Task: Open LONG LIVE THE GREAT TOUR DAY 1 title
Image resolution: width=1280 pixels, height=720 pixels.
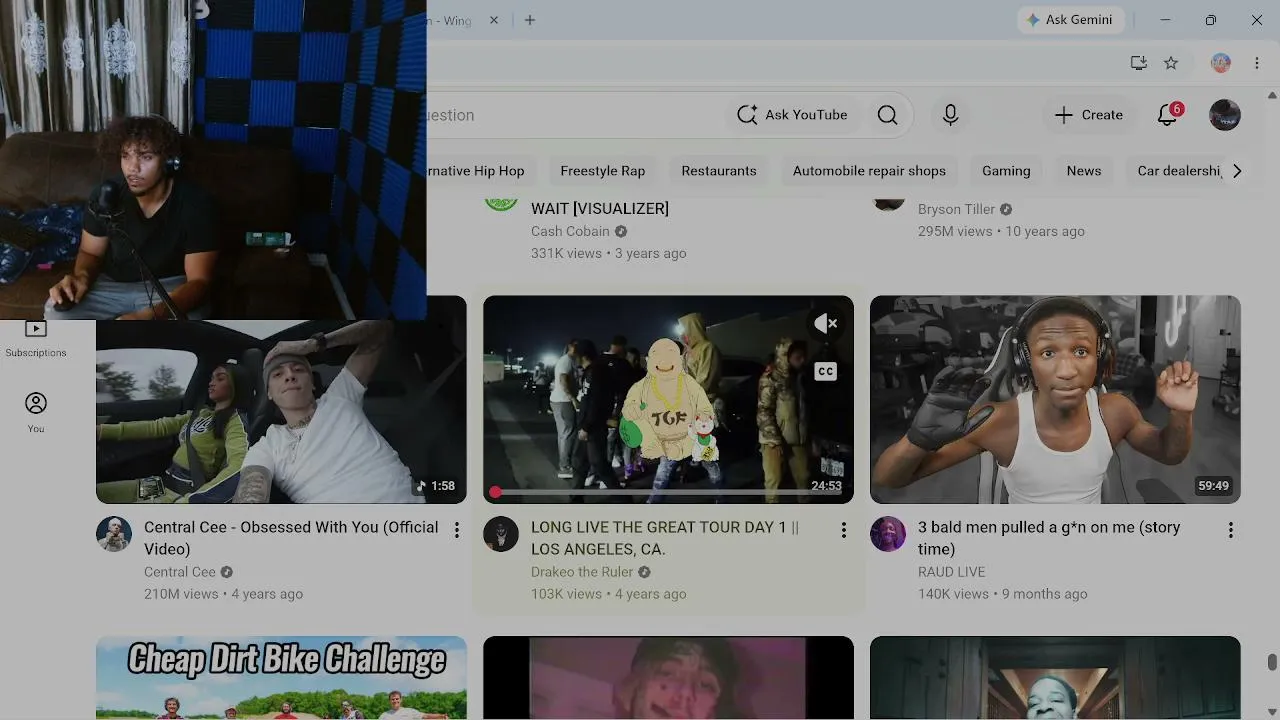Action: tap(665, 538)
